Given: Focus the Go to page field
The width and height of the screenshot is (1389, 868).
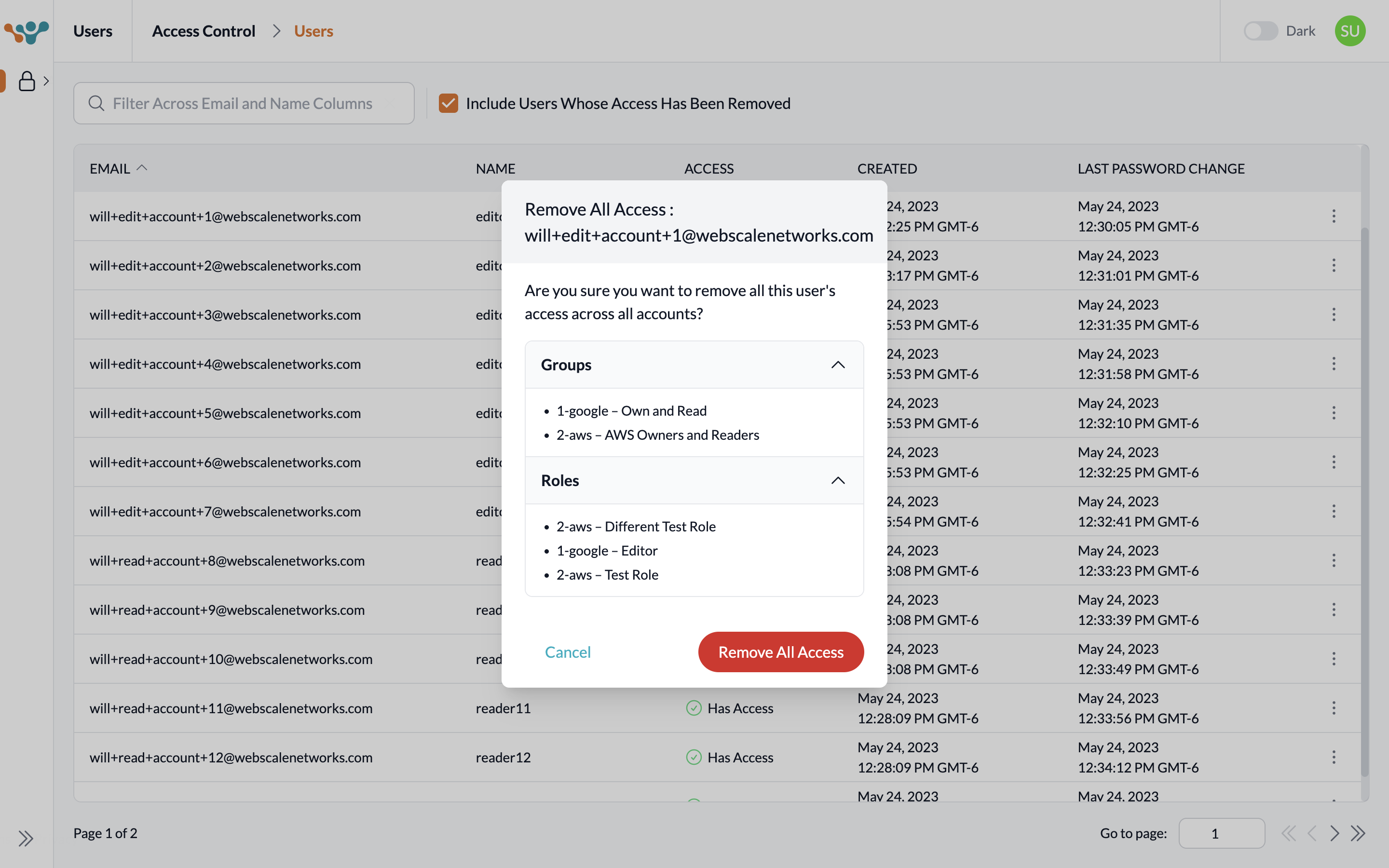Looking at the screenshot, I should (1221, 833).
